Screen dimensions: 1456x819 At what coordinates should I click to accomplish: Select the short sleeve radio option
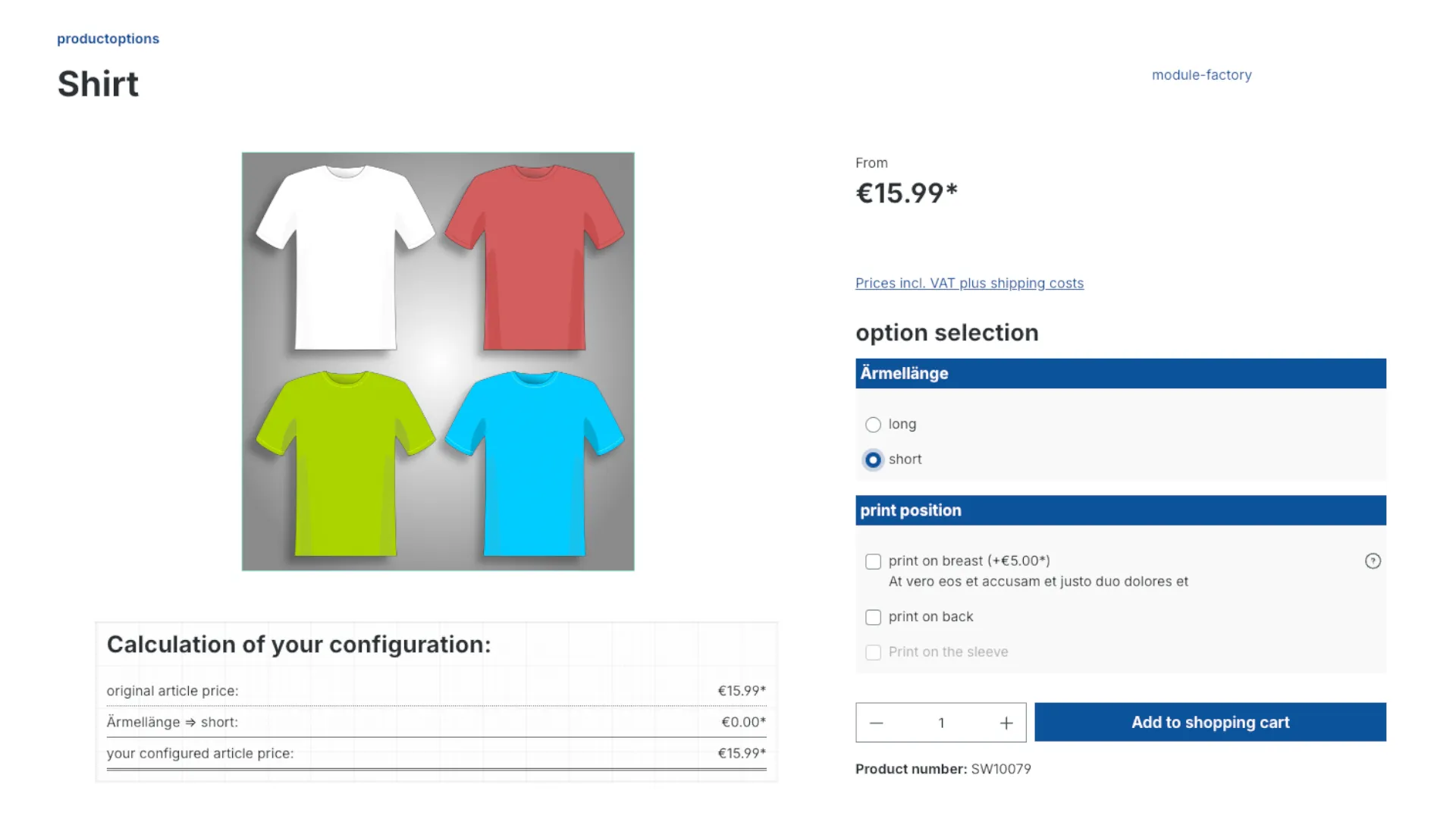pos(873,460)
